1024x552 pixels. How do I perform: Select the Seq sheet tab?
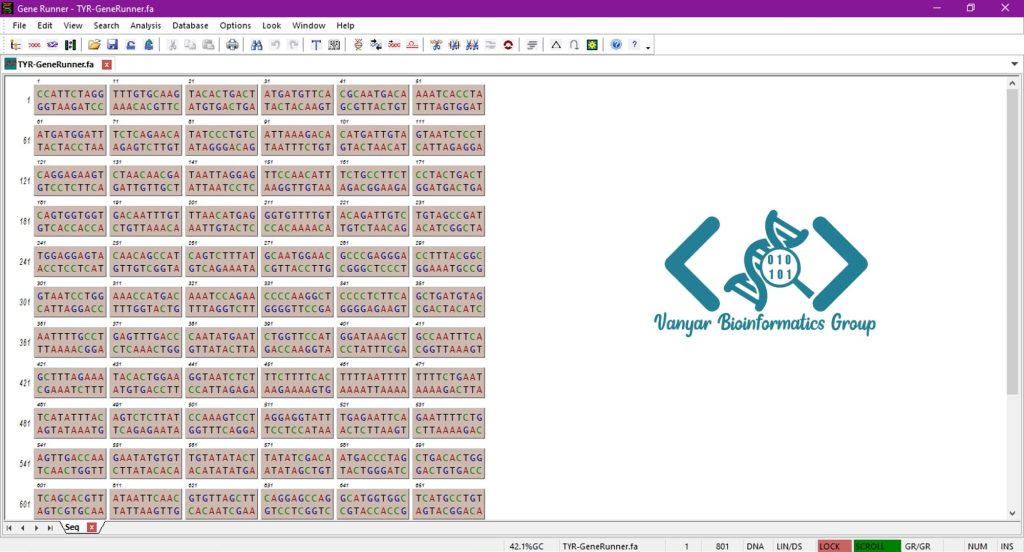click(x=72, y=527)
